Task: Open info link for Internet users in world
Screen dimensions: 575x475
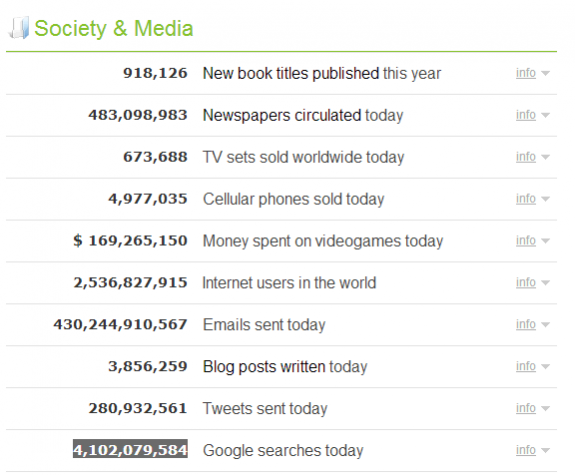Action: [x=526, y=282]
